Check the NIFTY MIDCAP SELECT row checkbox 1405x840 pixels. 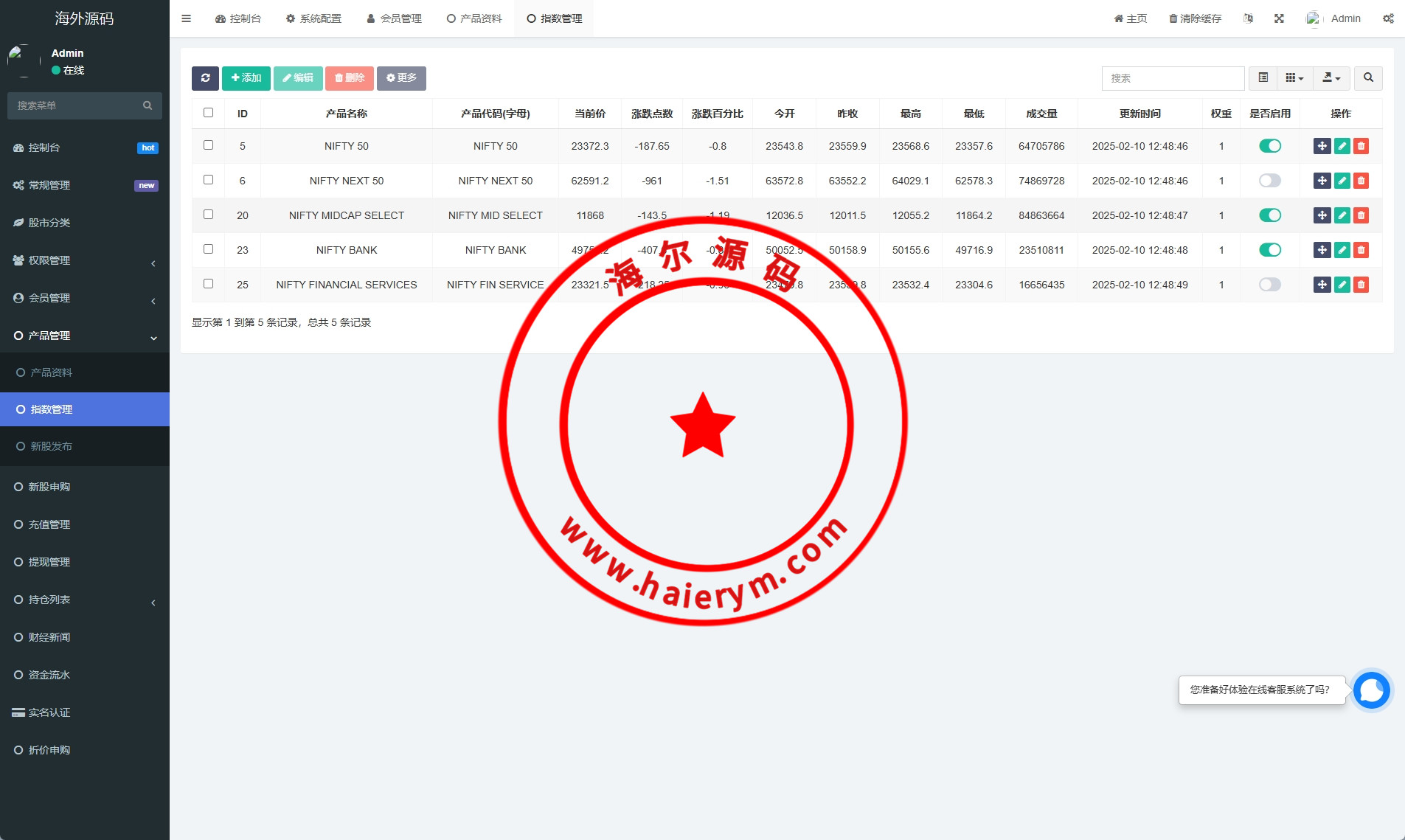[209, 215]
